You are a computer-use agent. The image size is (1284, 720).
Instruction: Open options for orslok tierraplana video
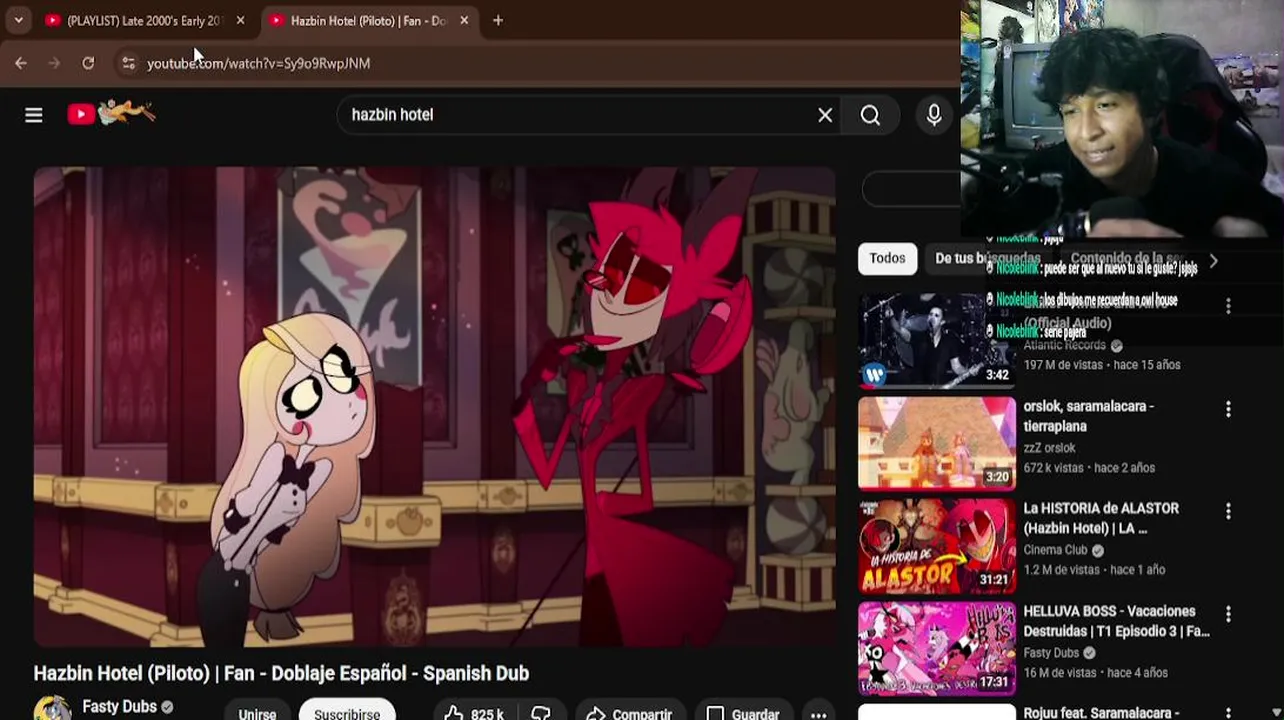(x=1228, y=409)
